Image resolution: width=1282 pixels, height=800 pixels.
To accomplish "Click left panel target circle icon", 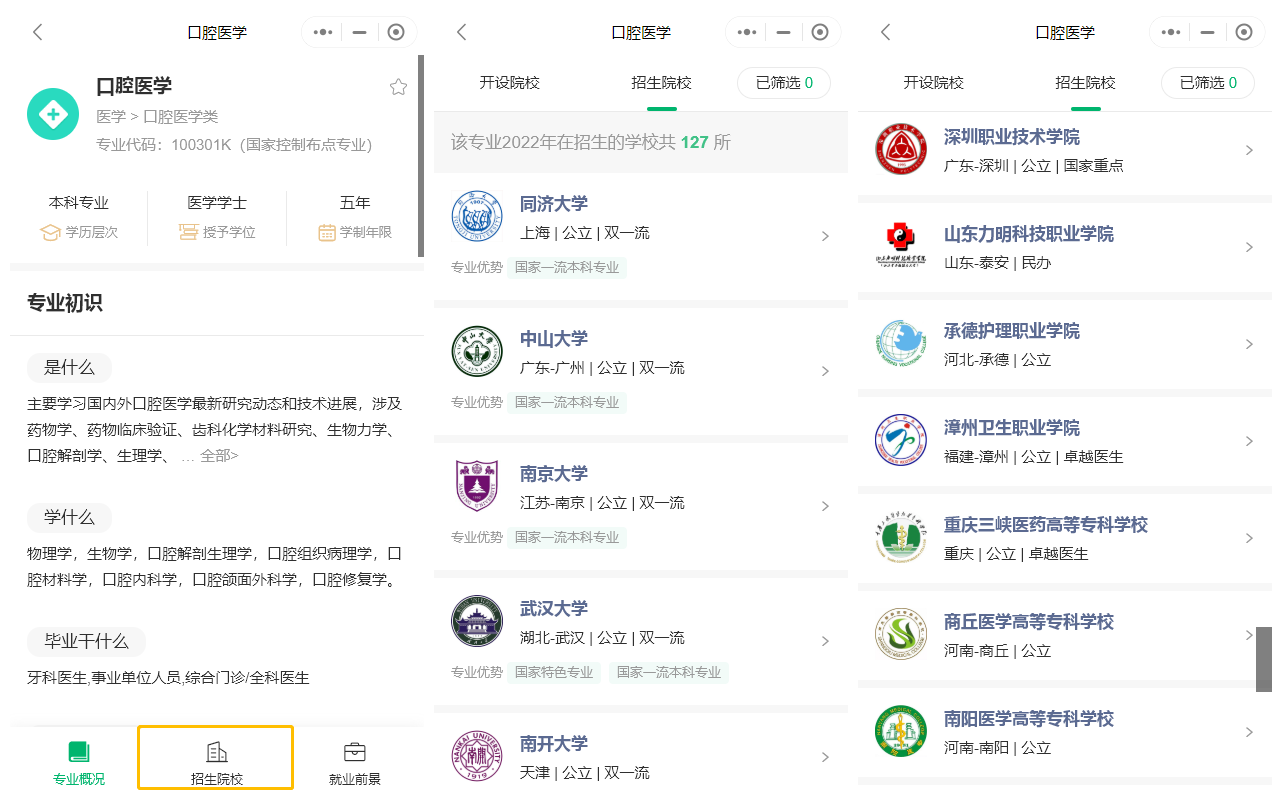I will tap(396, 32).
